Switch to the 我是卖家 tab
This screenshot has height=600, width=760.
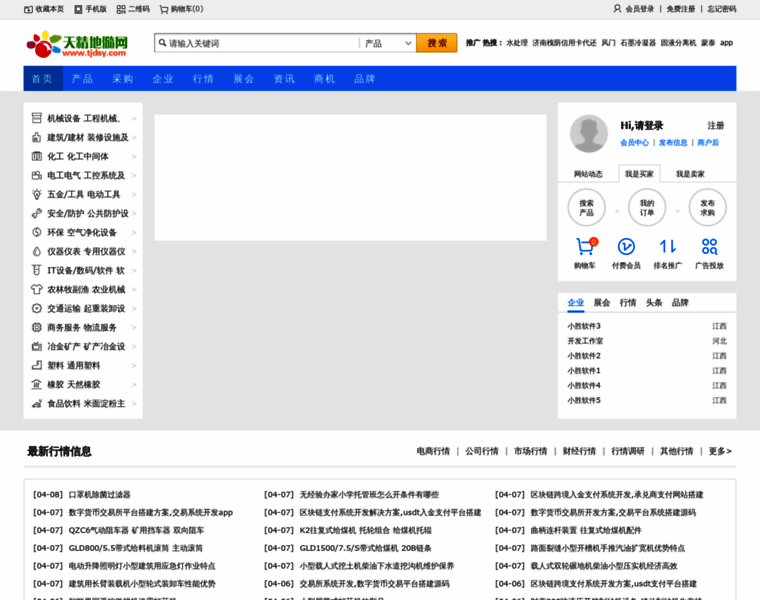point(689,174)
